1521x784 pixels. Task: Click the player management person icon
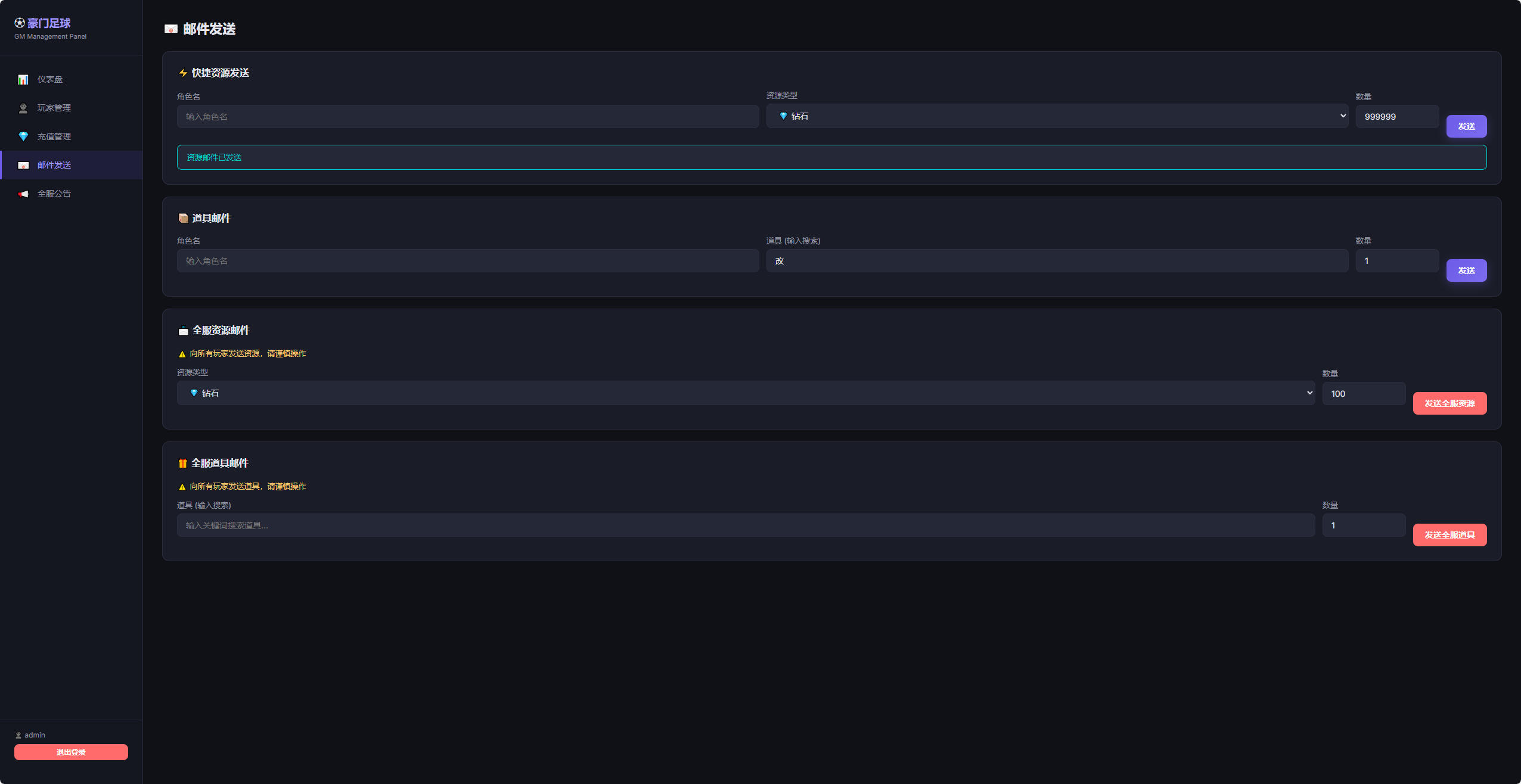[x=23, y=108]
